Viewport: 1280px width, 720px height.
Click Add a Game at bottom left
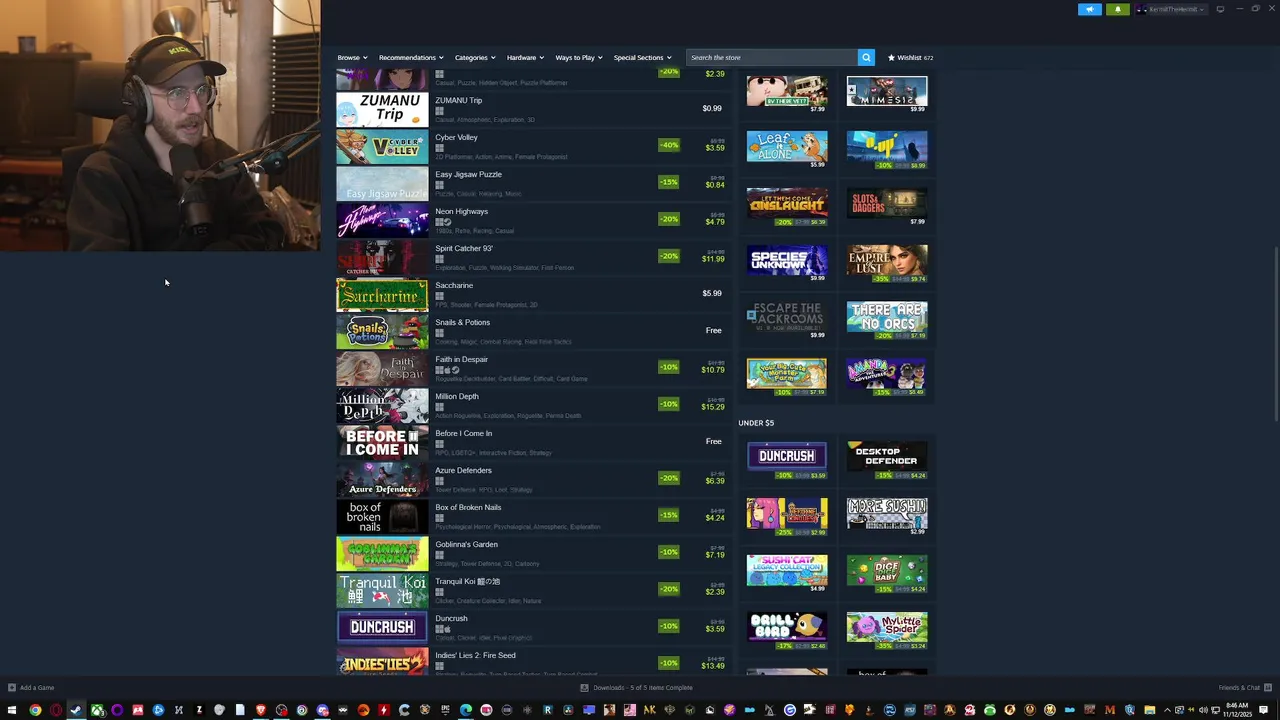pos(31,688)
